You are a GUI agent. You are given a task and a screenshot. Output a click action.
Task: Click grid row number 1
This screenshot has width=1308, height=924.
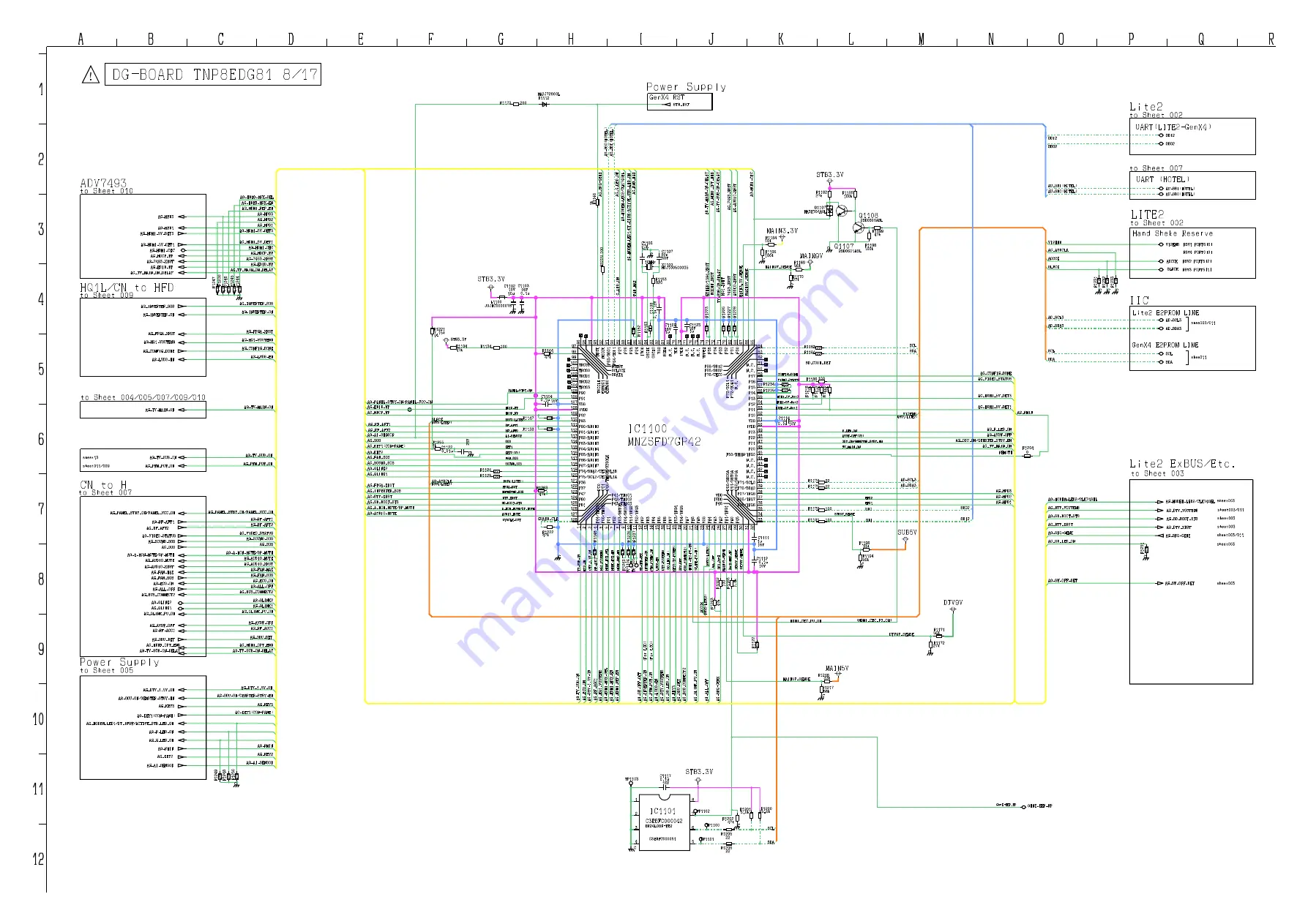(41, 89)
